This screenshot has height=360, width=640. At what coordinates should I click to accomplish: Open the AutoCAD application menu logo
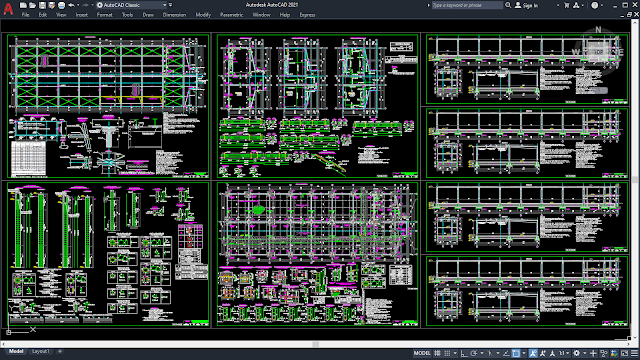pyautogui.click(x=8, y=9)
